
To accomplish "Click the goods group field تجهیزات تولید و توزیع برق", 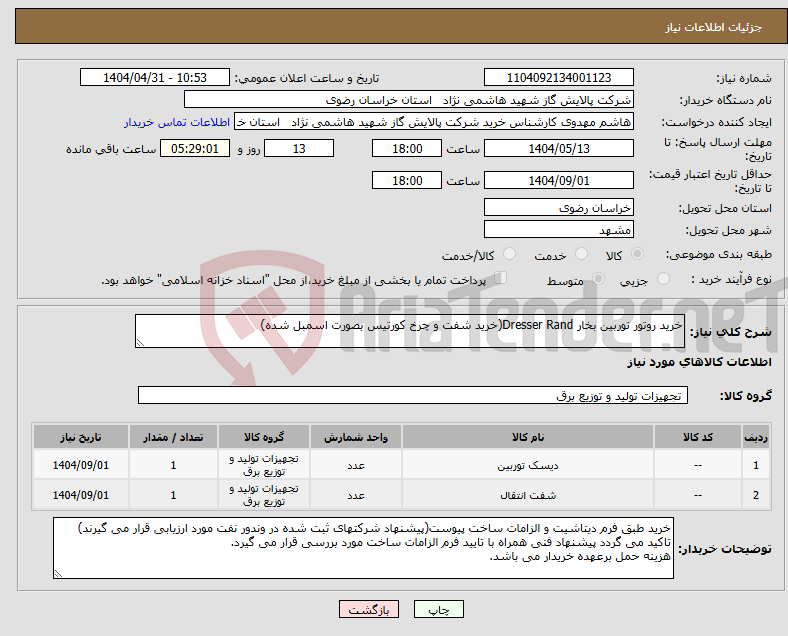I will point(413,395).
